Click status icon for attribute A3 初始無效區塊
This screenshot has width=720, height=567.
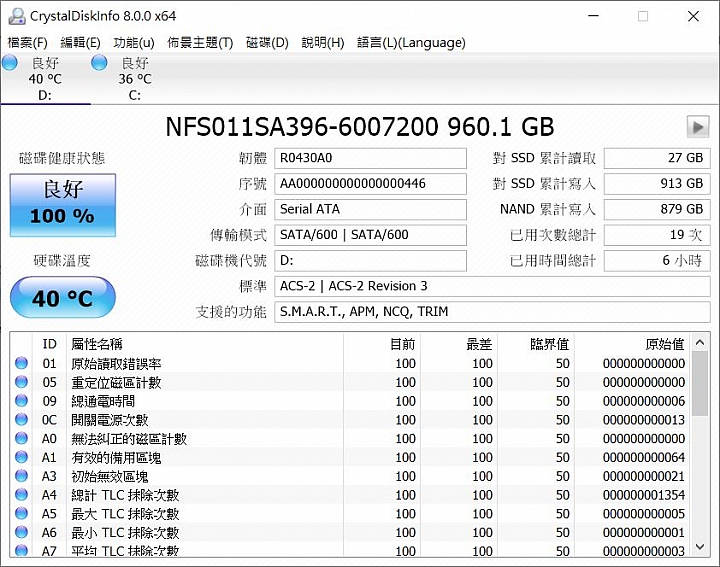click(x=21, y=476)
